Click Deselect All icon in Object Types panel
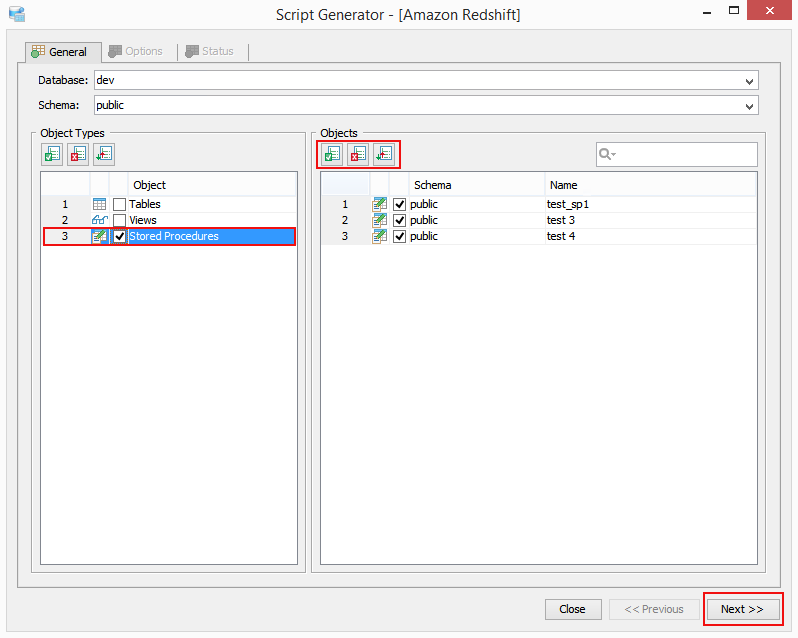 pyautogui.click(x=78, y=154)
